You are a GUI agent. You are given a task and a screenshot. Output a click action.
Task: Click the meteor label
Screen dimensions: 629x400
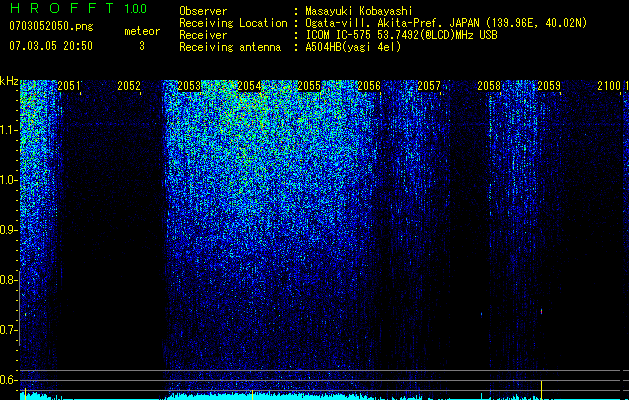point(142,31)
